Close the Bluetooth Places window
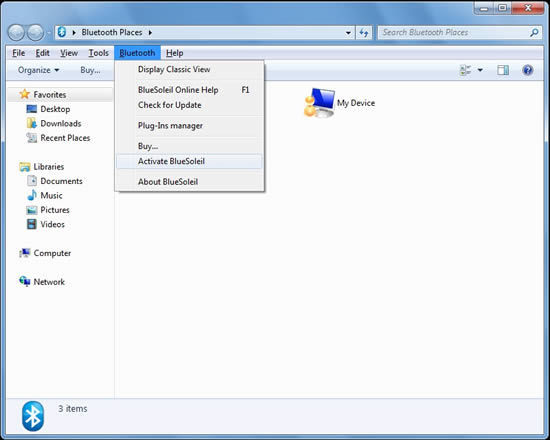The width and height of the screenshot is (550, 440). (528, 8)
